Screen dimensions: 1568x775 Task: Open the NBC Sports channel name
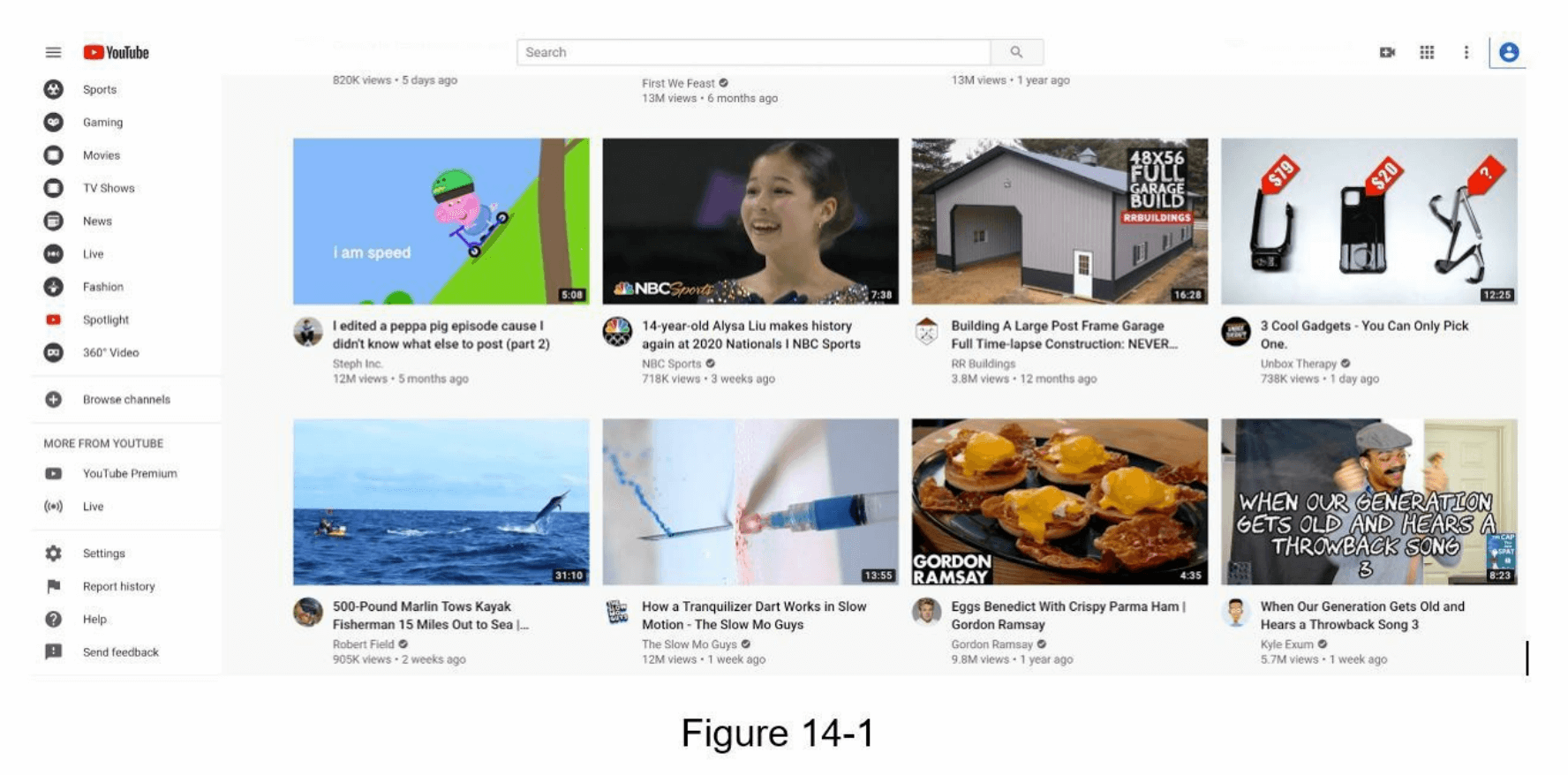coord(671,364)
